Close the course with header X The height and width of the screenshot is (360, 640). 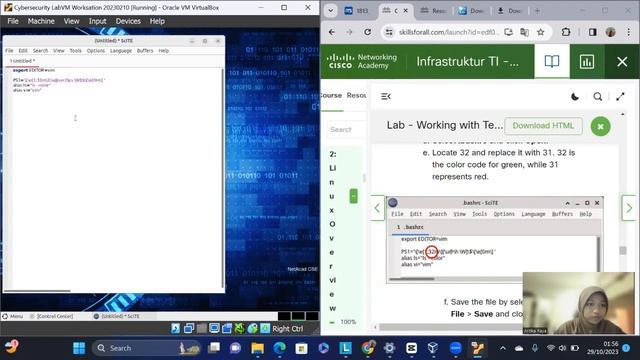click(622, 62)
